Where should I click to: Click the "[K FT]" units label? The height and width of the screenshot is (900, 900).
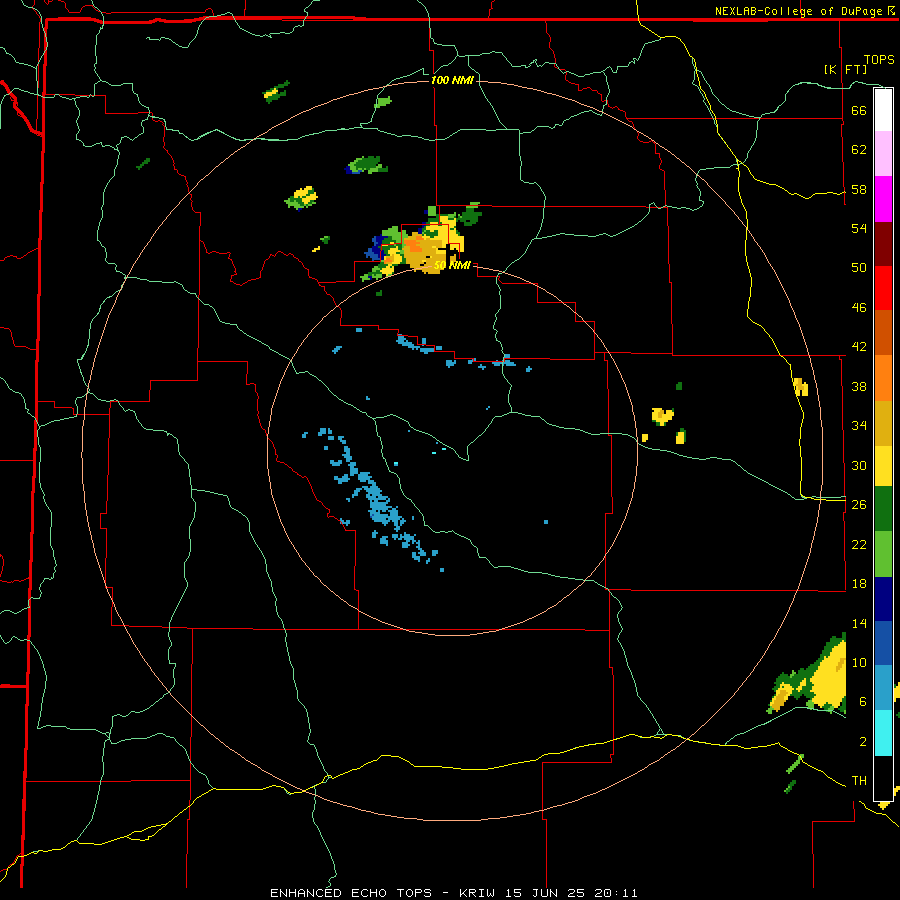(x=845, y=69)
